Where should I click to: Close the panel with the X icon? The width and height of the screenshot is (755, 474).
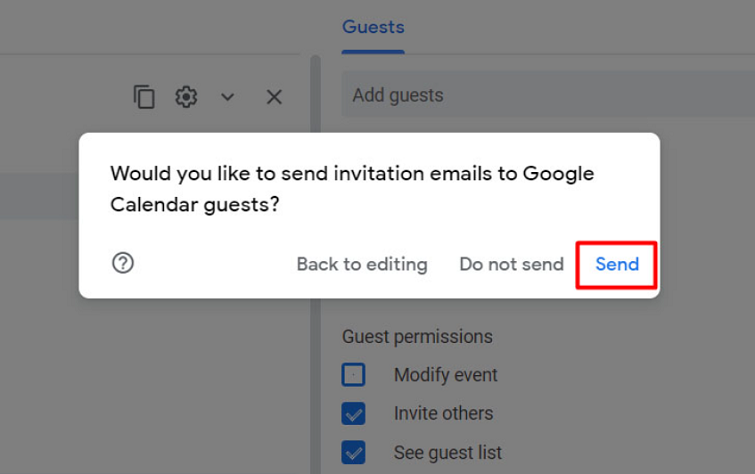(x=274, y=97)
